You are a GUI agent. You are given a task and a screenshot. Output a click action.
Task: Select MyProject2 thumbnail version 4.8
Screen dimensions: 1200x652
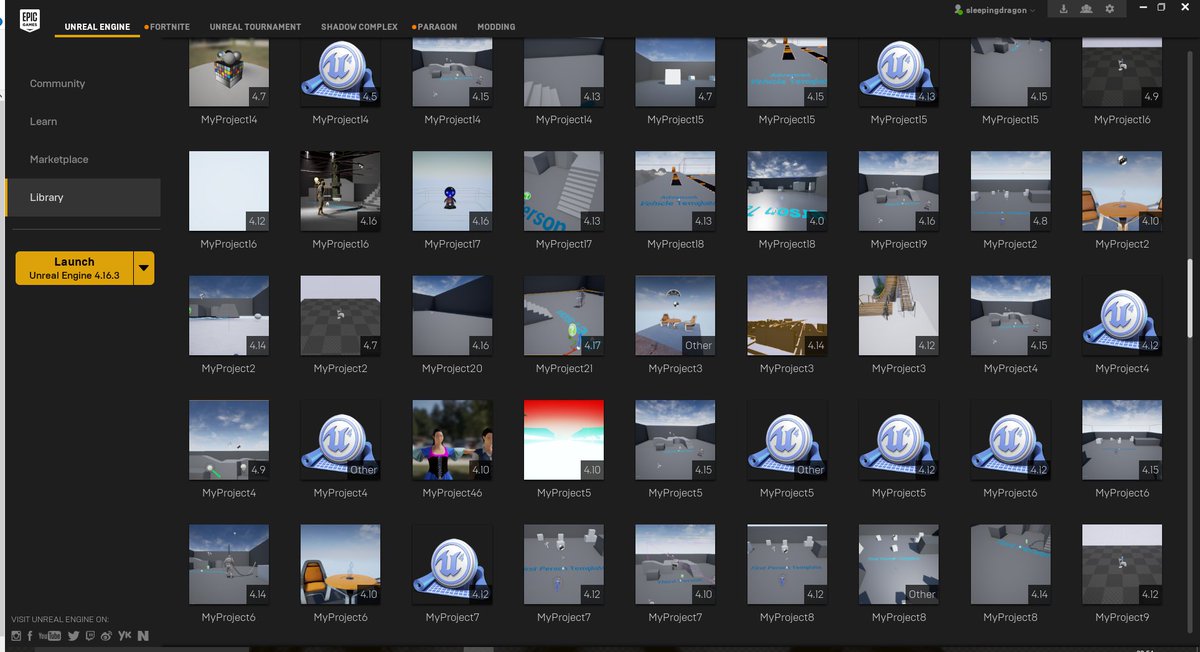click(1010, 191)
